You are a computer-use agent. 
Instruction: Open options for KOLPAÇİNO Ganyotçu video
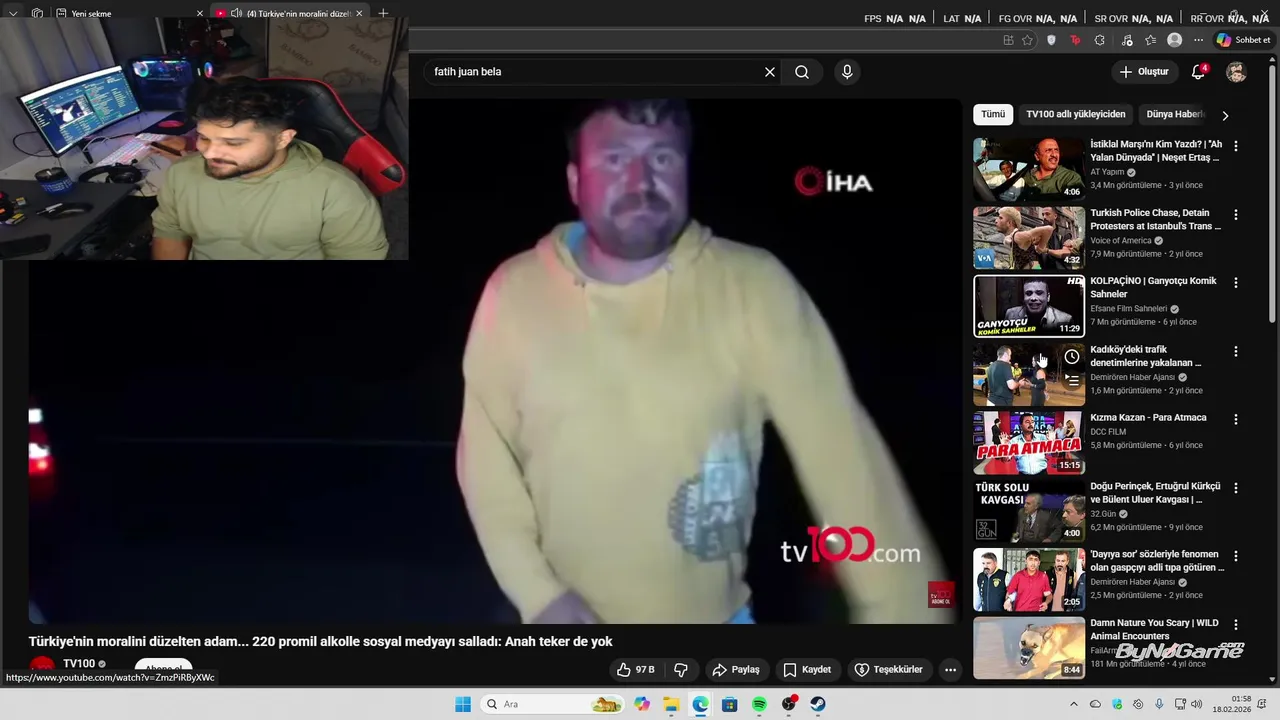click(x=1236, y=283)
